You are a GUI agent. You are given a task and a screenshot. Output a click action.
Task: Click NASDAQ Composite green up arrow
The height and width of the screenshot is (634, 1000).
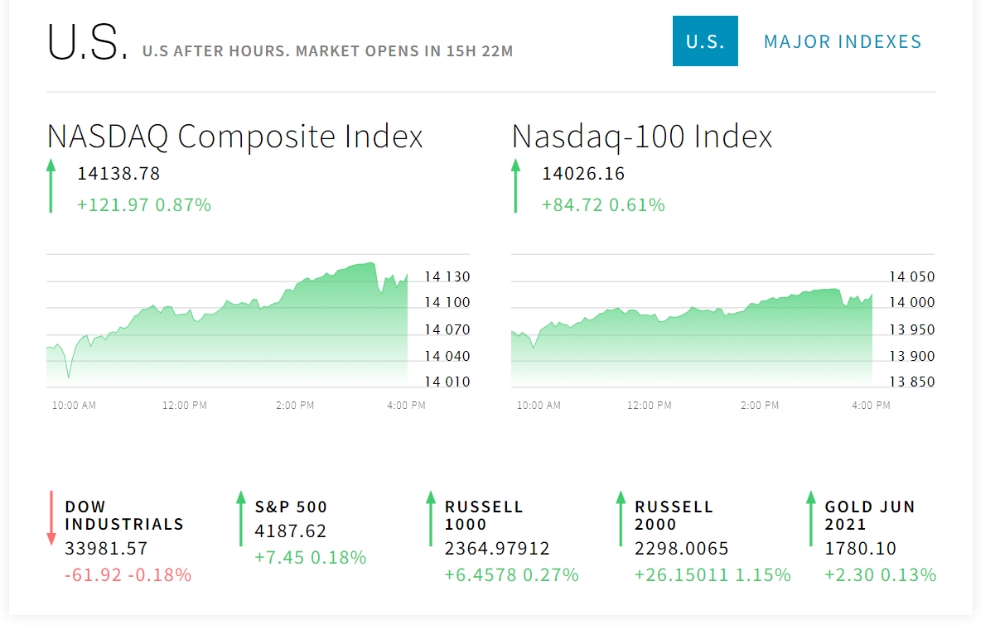pos(51,187)
